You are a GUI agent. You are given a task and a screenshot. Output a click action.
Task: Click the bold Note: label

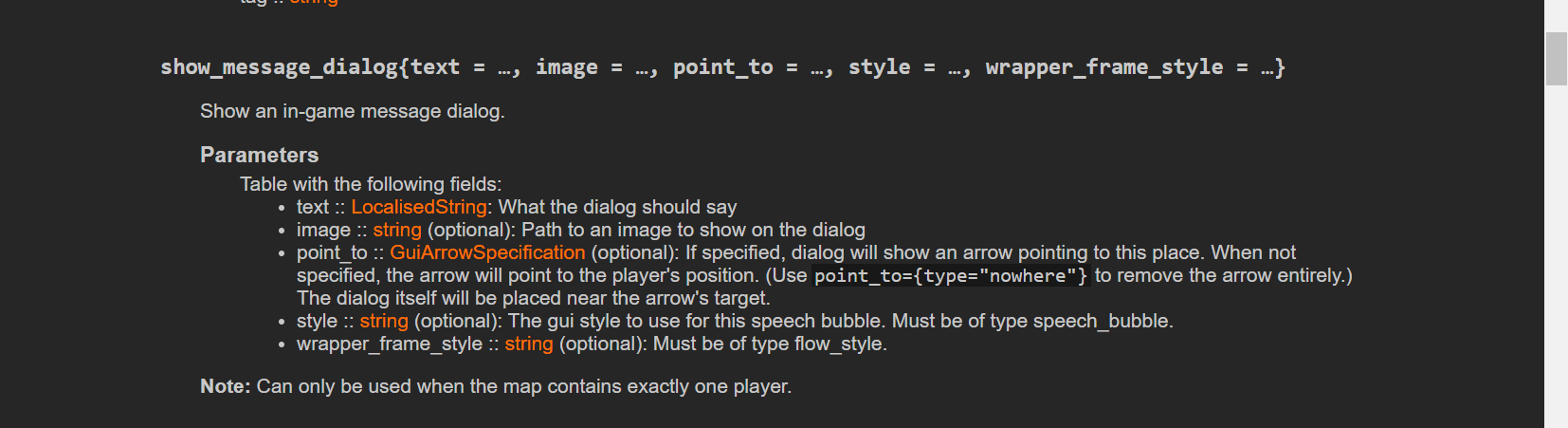[x=225, y=386]
